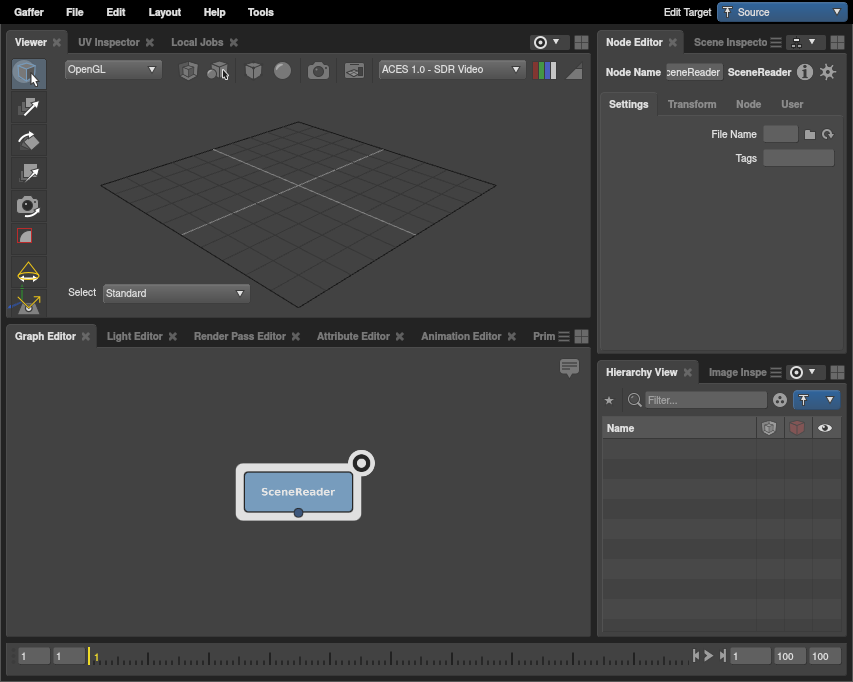This screenshot has height=682, width=853.
Task: Open the Layout menu
Action: (x=164, y=12)
